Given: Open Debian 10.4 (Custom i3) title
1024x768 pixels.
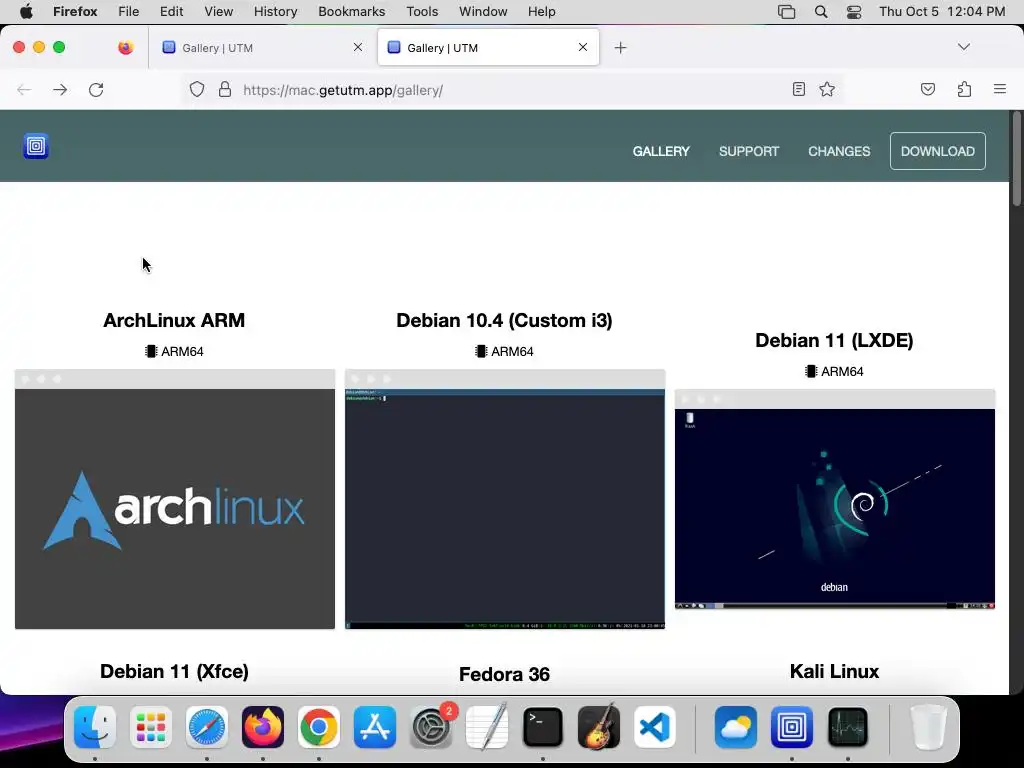Looking at the screenshot, I should coord(504,321).
